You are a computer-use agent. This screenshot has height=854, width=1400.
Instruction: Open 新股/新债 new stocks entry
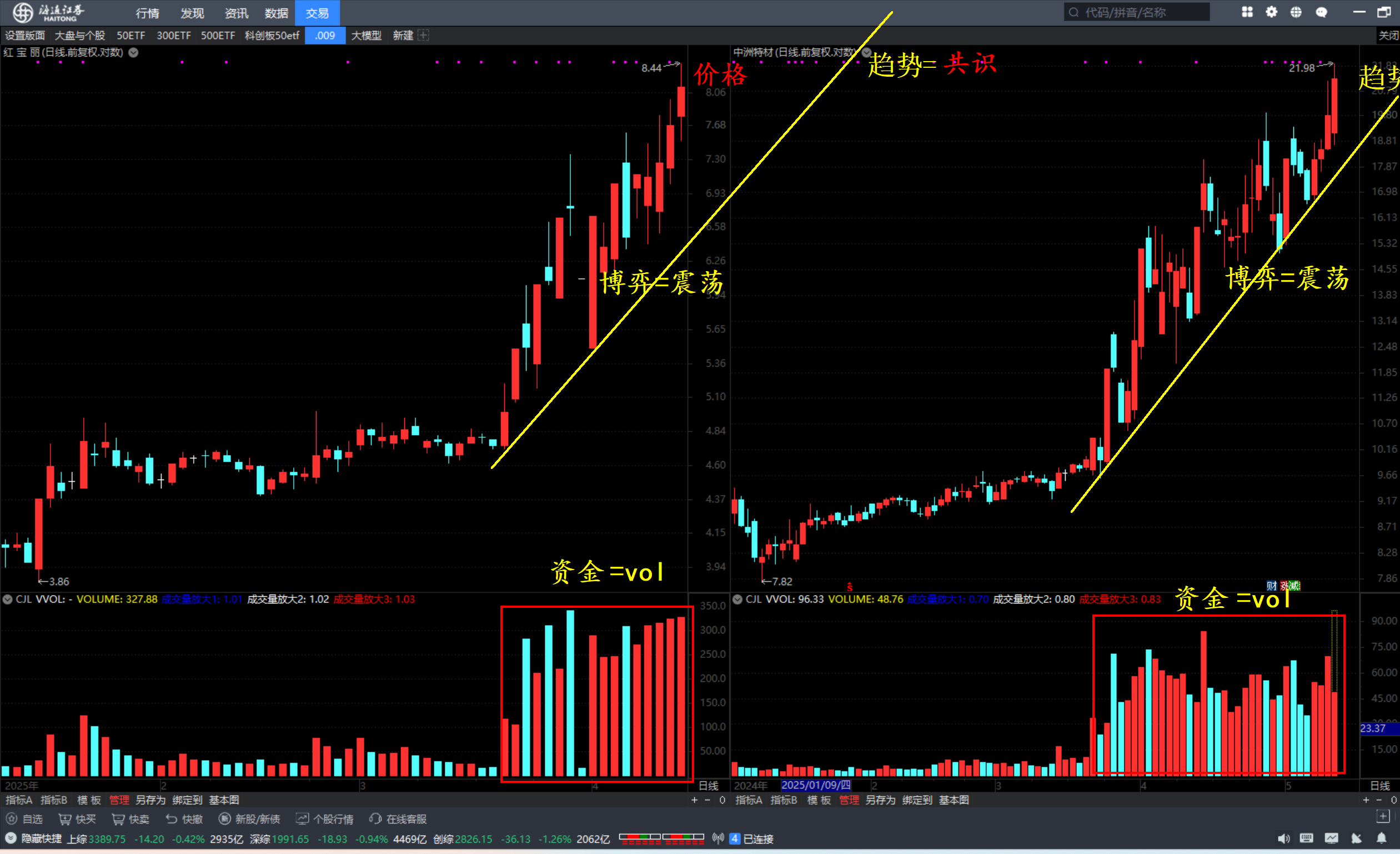coord(249,819)
